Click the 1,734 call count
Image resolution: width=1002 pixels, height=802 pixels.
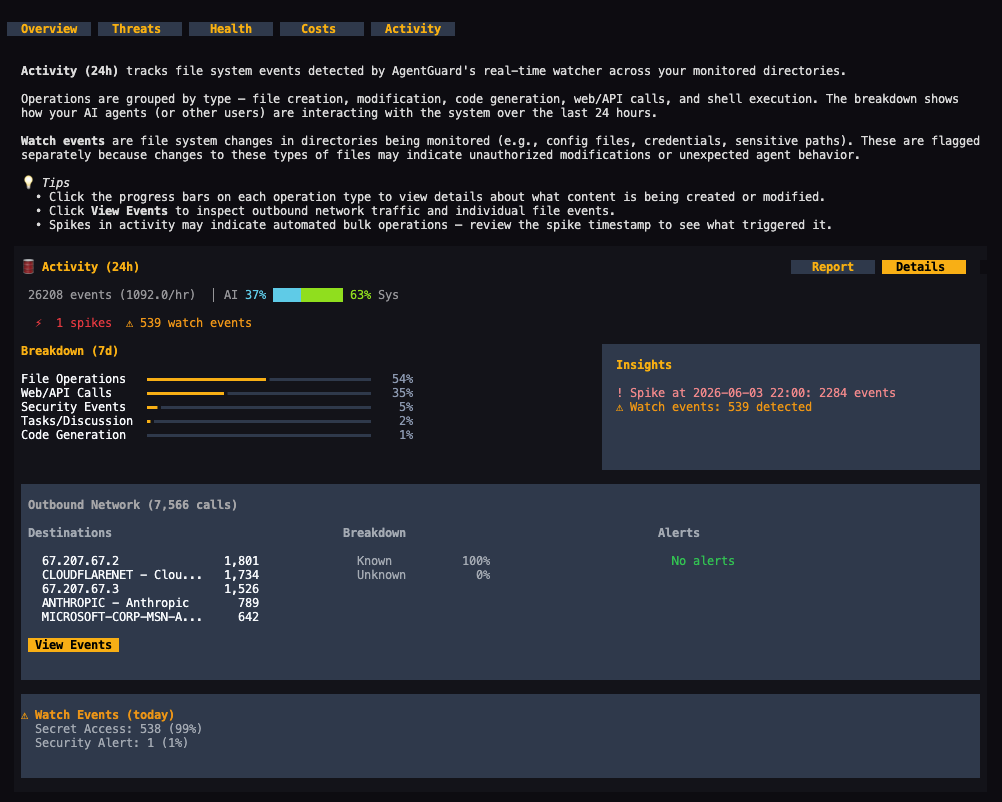[242, 575]
